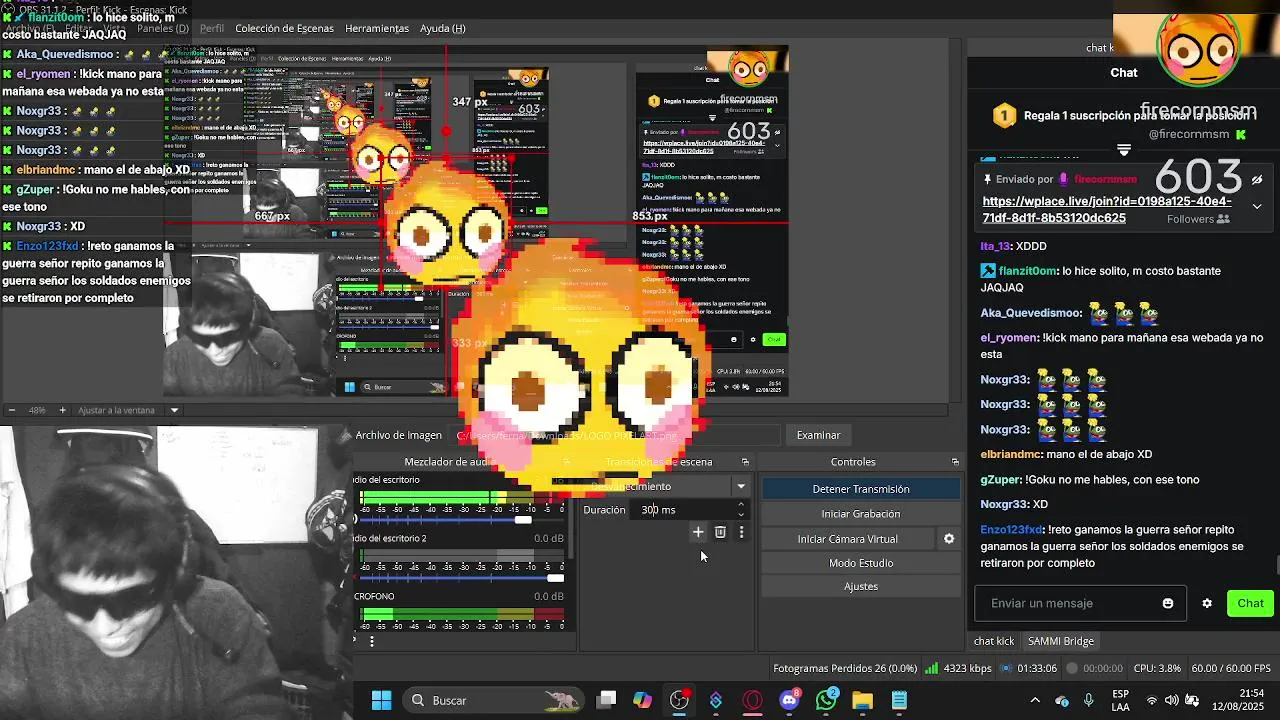Zoom out the preview with minus icon
Screen dimensions: 1280x720
coord(11,410)
